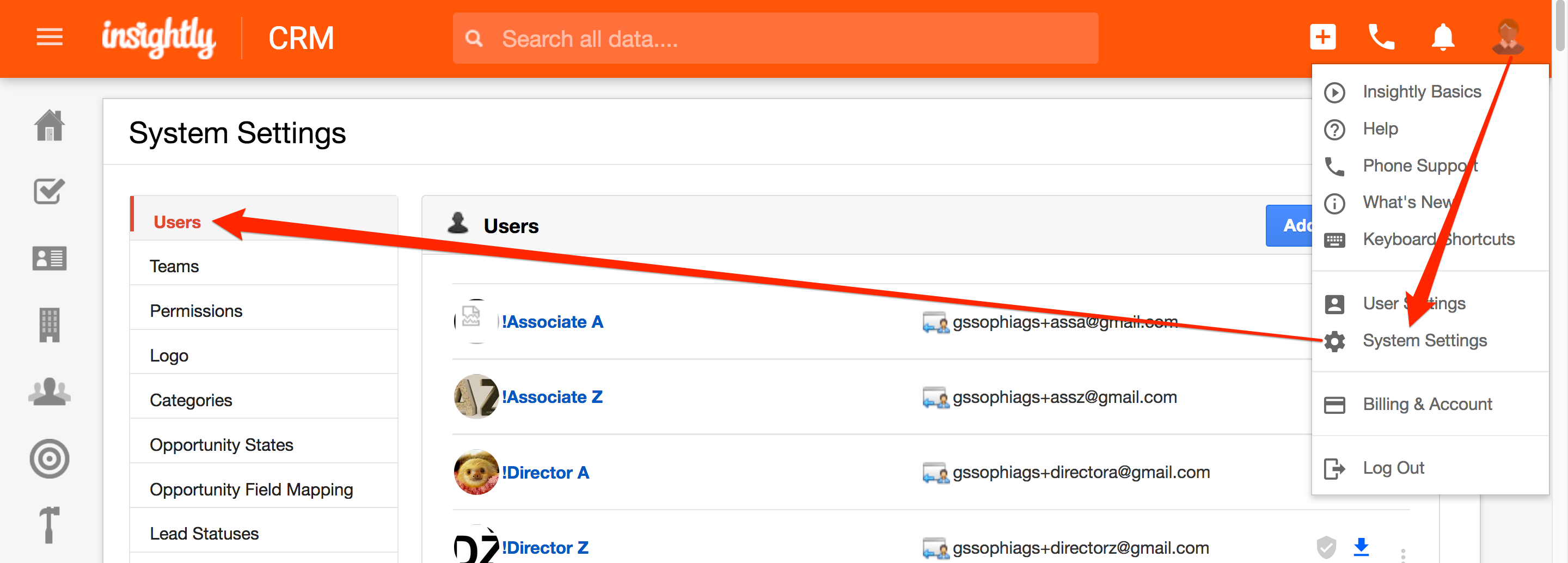1568x563 pixels.
Task: Open Opportunities from the sidebar target icon
Action: click(x=50, y=458)
